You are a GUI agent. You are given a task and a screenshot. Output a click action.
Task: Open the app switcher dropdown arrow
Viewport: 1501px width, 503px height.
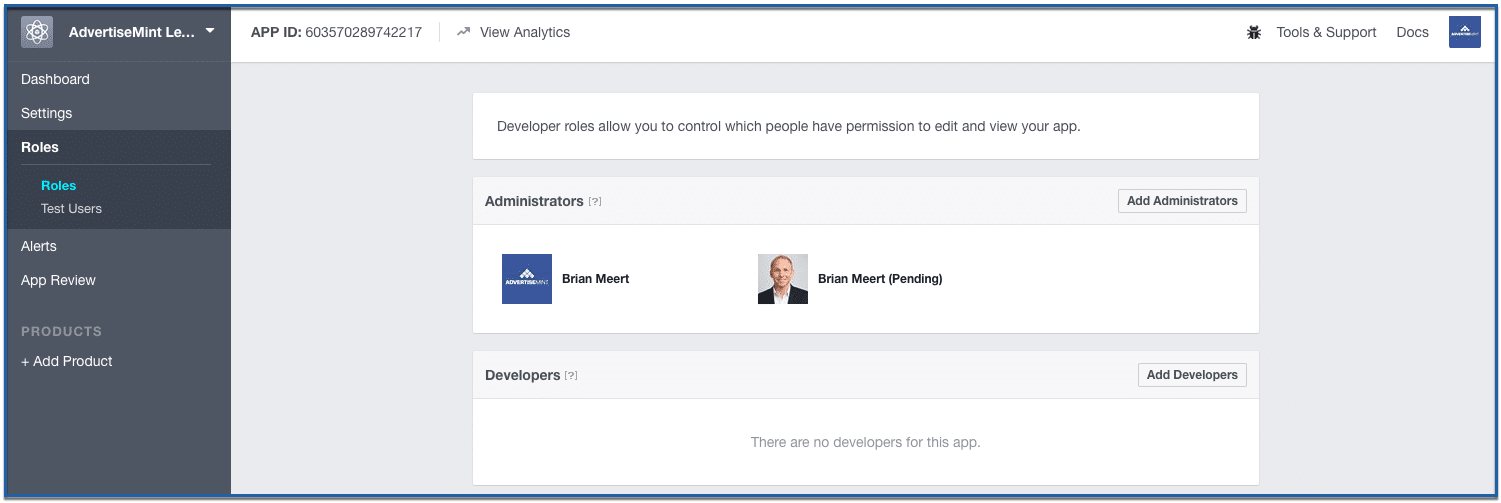click(210, 31)
